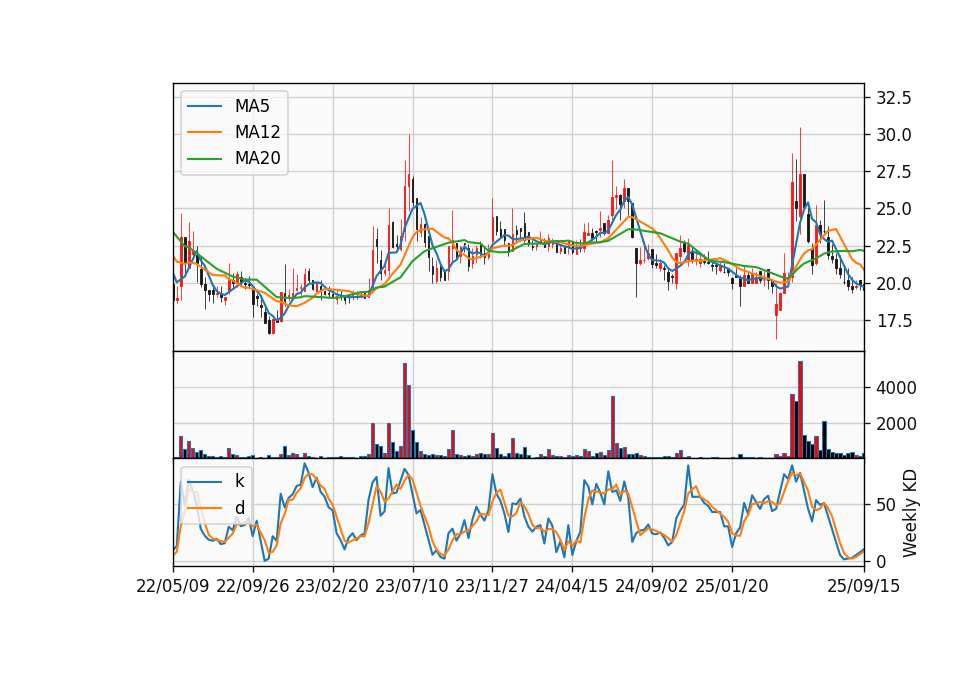Click the 0 tick on KD axis
Viewport: 960px width, 690px height.
[881, 561]
